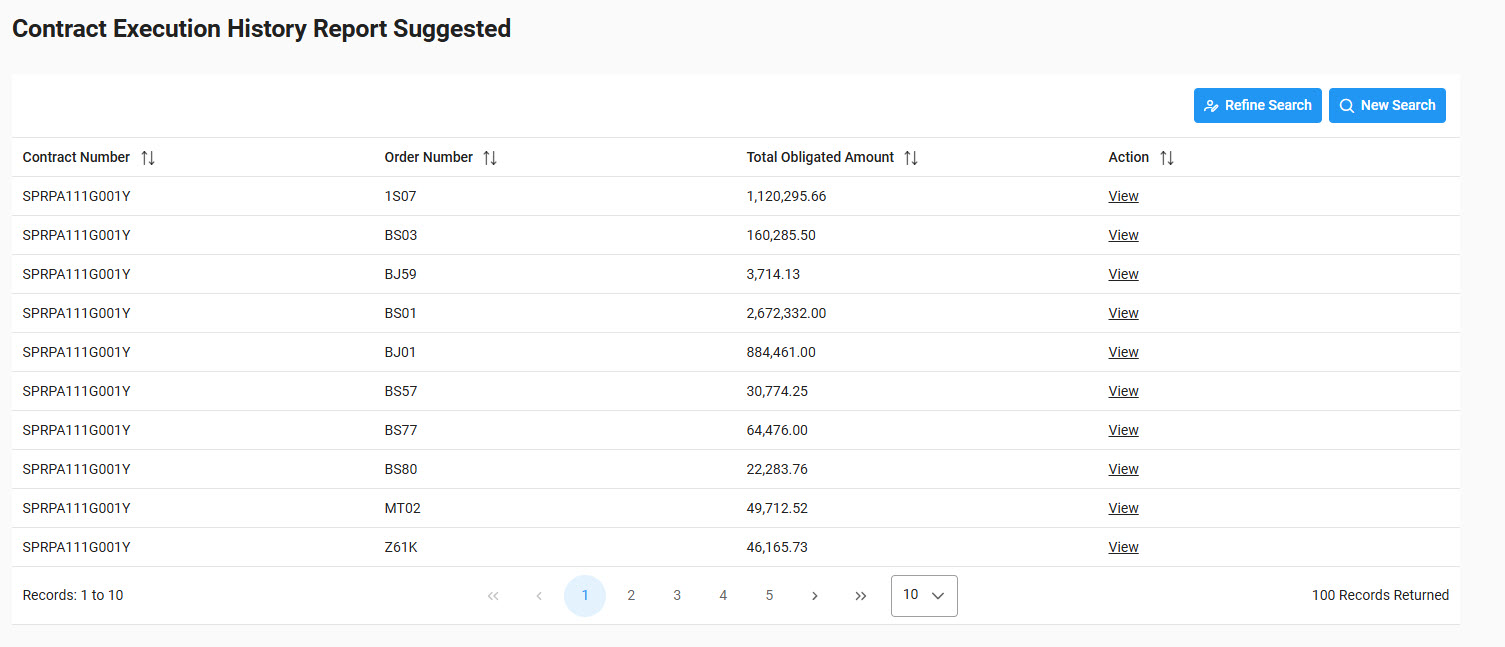Image resolution: width=1505 pixels, height=647 pixels.
Task: Start a New Search
Action: point(1387,105)
